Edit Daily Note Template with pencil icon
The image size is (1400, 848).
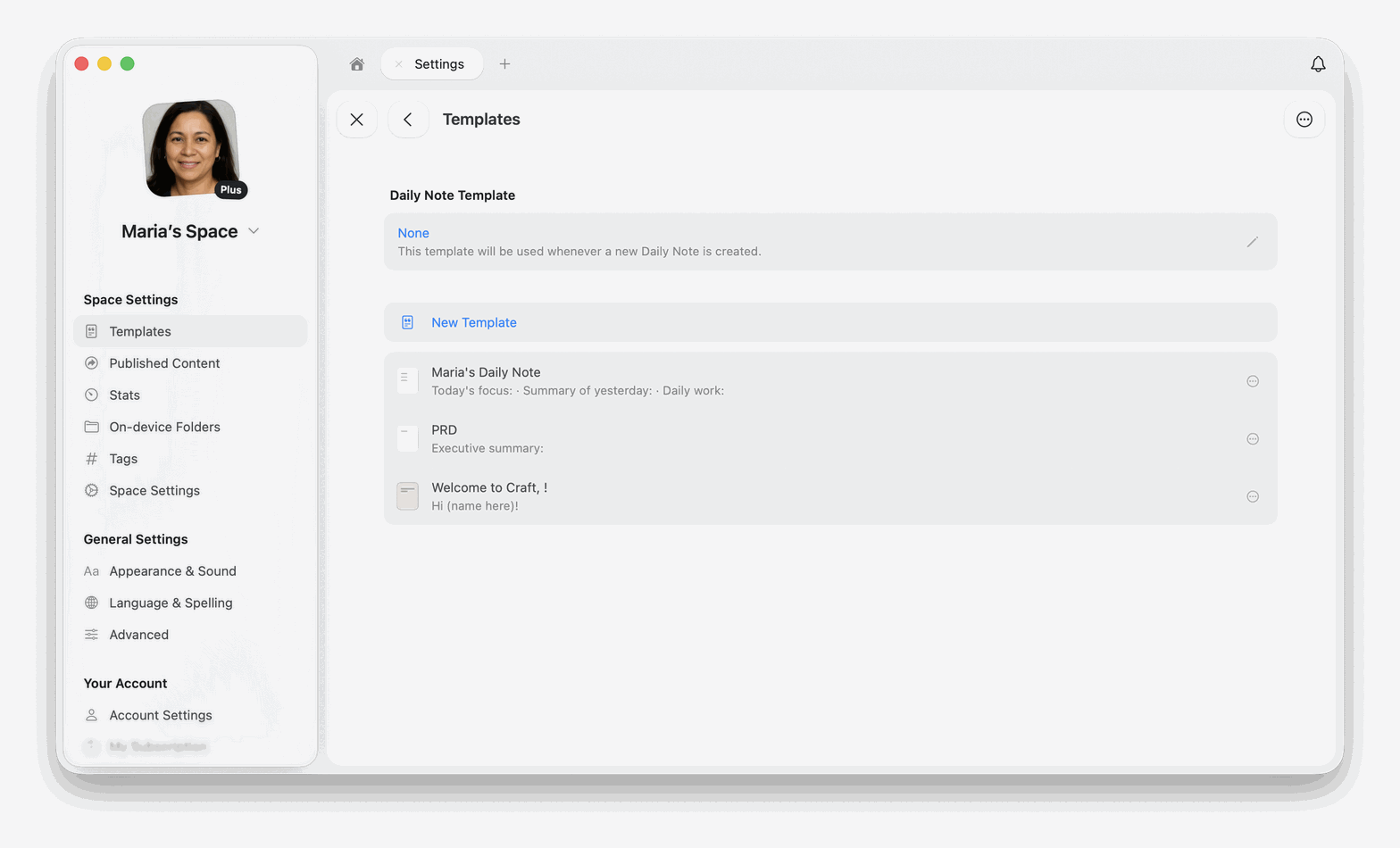coord(1253,242)
